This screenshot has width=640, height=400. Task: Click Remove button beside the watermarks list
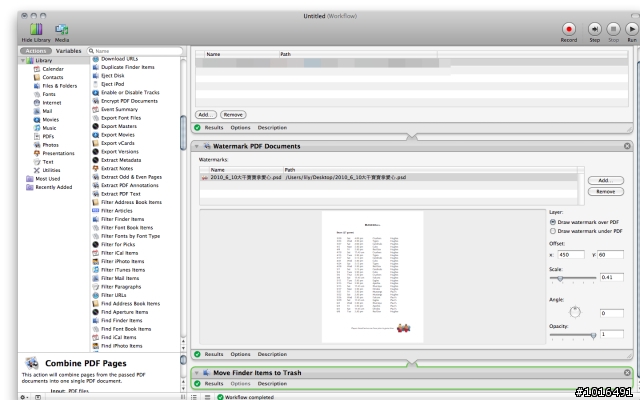coord(604,191)
